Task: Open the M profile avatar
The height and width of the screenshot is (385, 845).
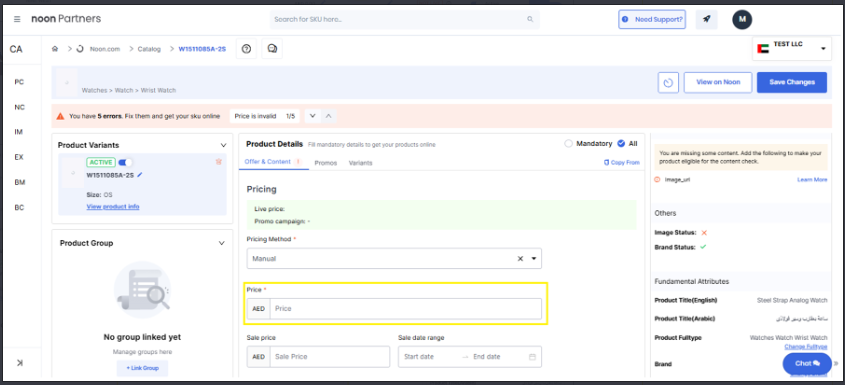Action: pyautogui.click(x=742, y=19)
